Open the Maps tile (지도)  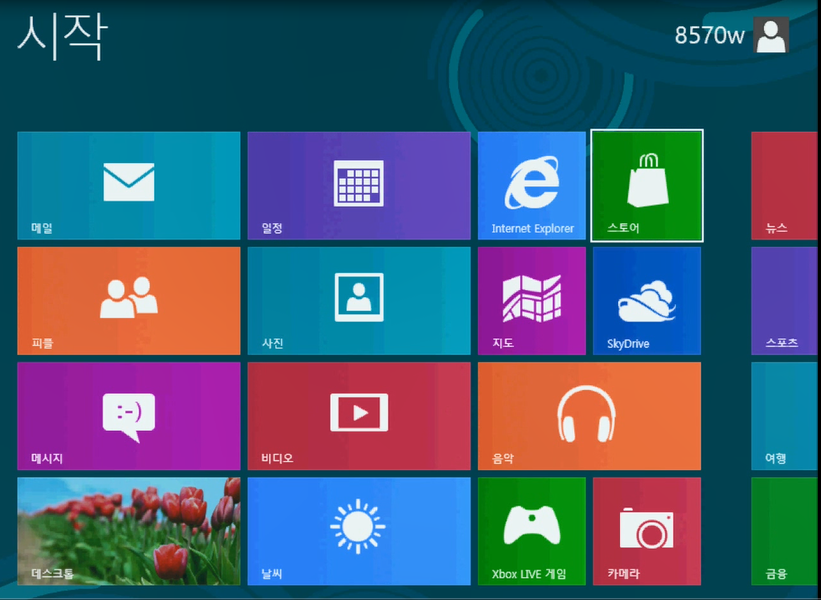click(532, 301)
